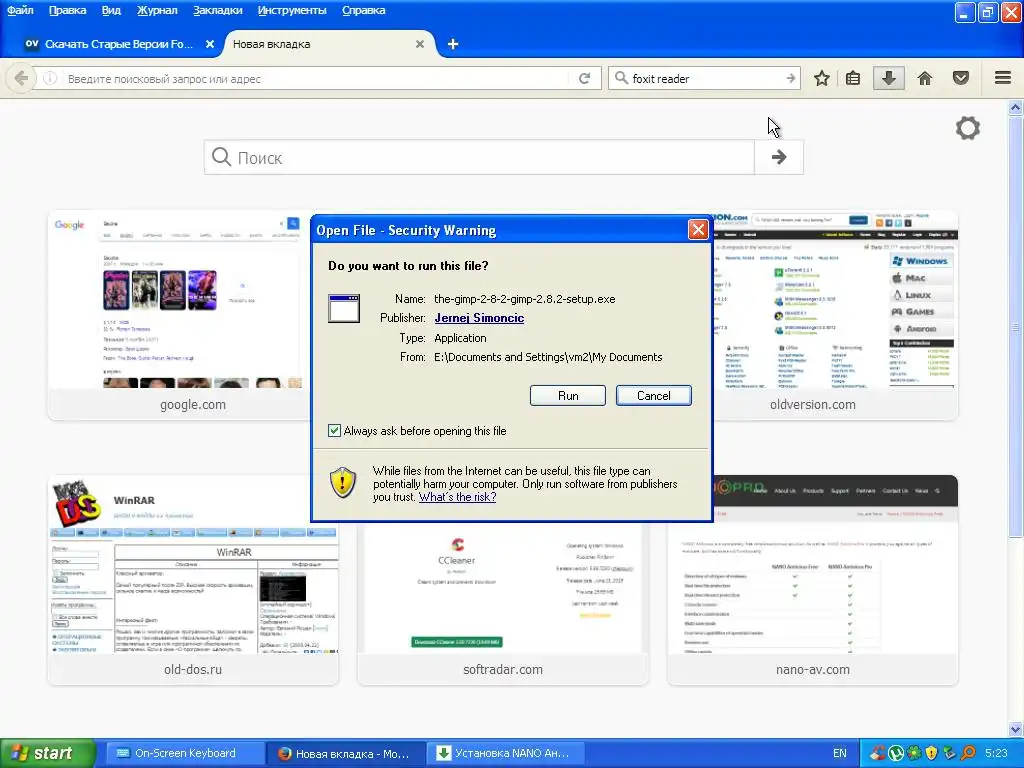
Task: Click the file name the-gimp-2-8-2 text
Action: [524, 299]
